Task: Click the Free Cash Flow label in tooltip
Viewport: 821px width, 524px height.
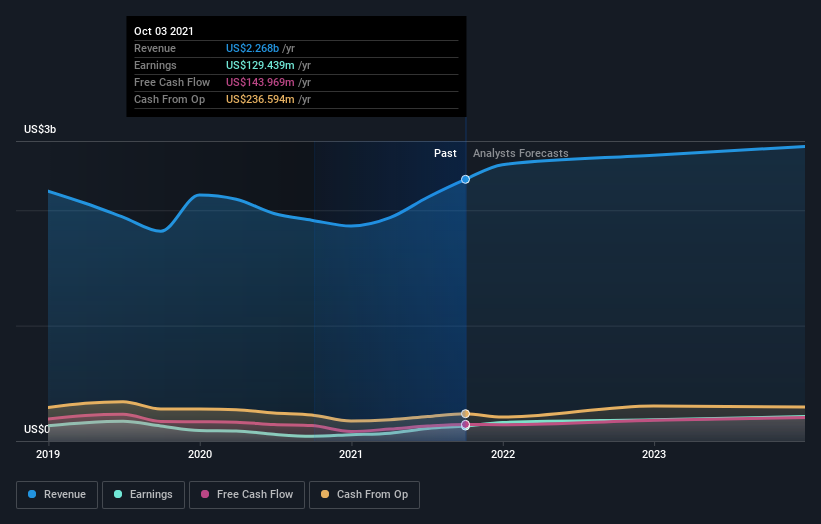Action: [172, 82]
